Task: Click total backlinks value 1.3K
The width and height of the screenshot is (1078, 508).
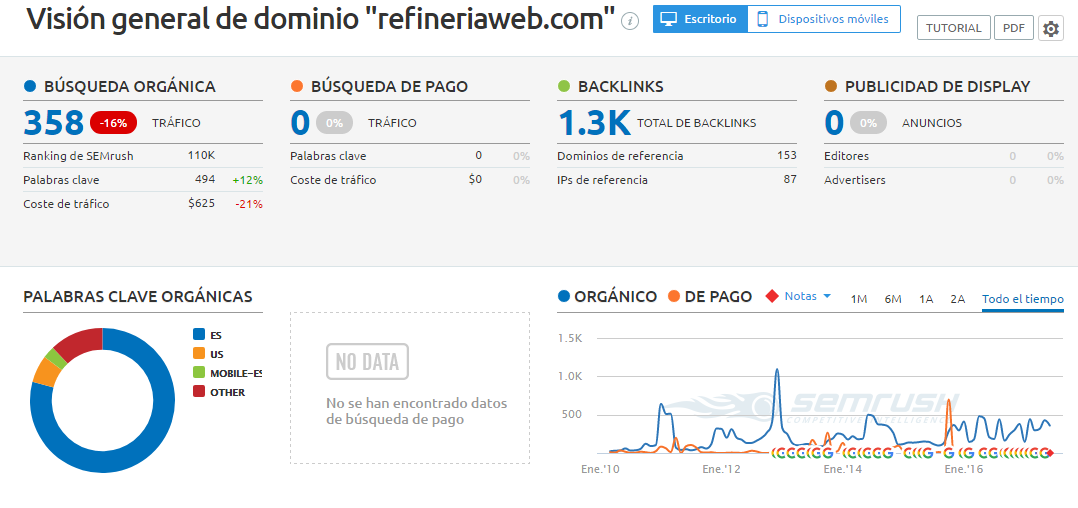Action: (x=594, y=123)
